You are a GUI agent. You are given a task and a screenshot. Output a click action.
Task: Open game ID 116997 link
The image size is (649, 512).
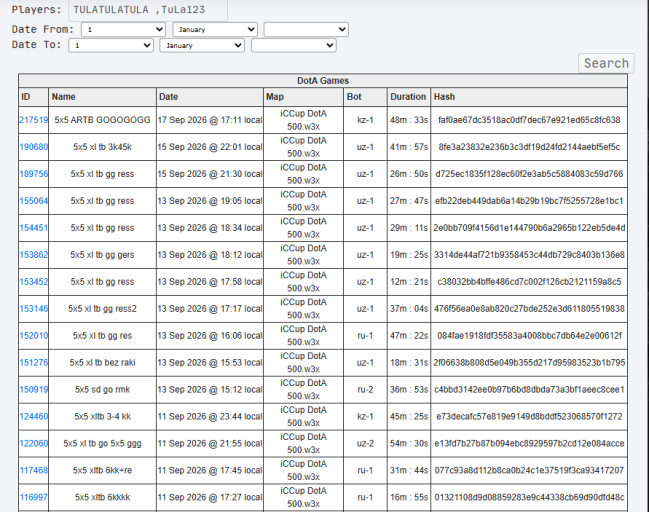(34, 497)
